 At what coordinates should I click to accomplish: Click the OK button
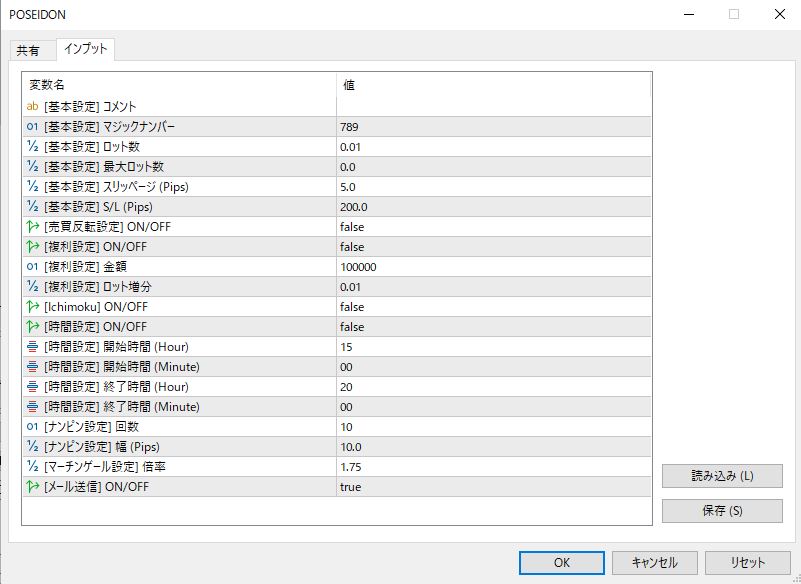561,562
